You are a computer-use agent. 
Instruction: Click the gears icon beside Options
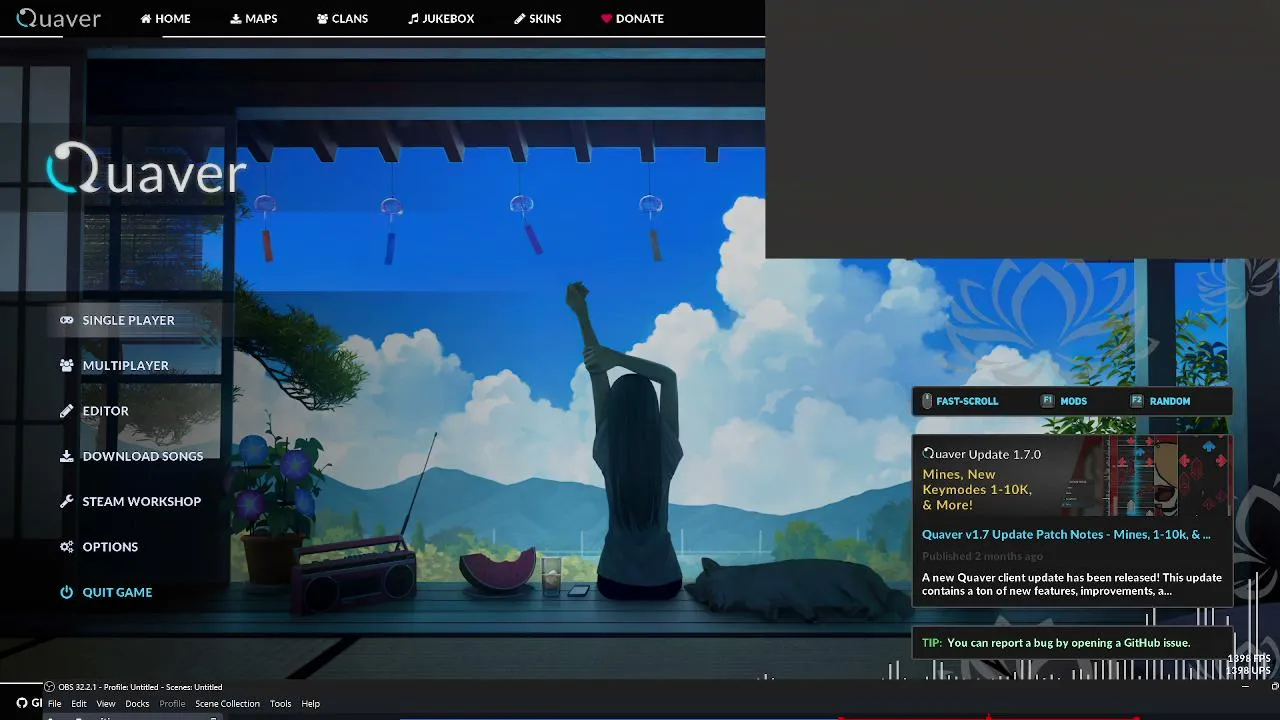[x=67, y=547]
